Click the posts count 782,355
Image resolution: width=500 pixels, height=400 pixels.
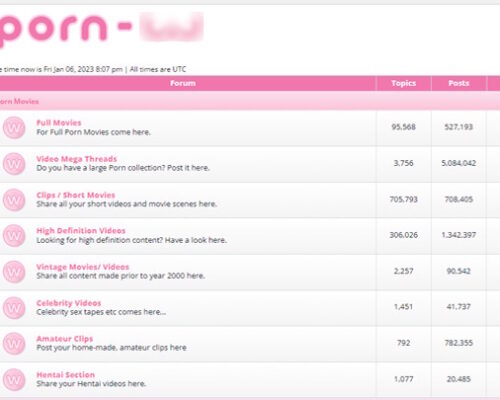[x=459, y=343]
